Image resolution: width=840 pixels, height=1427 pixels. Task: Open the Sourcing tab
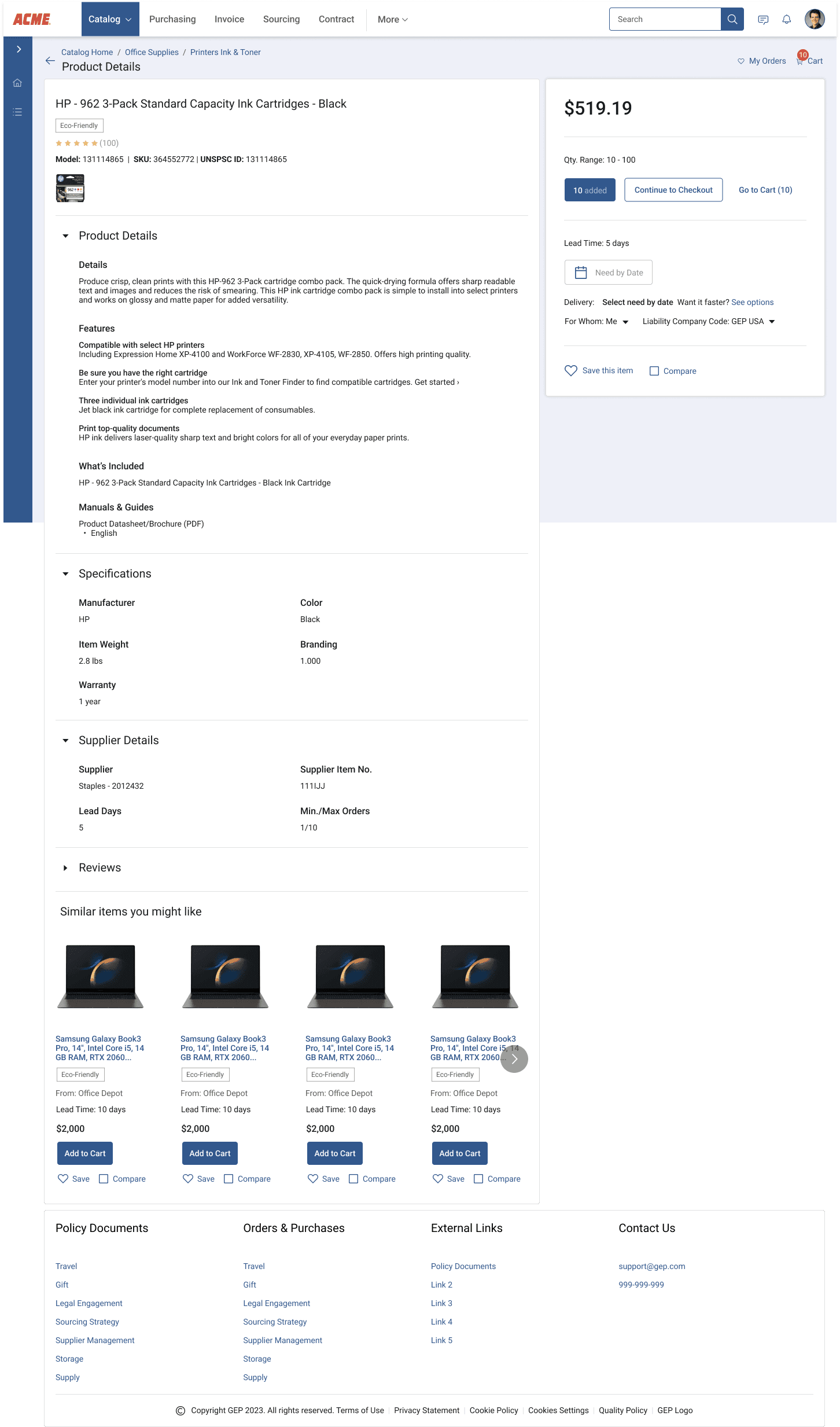(281, 19)
